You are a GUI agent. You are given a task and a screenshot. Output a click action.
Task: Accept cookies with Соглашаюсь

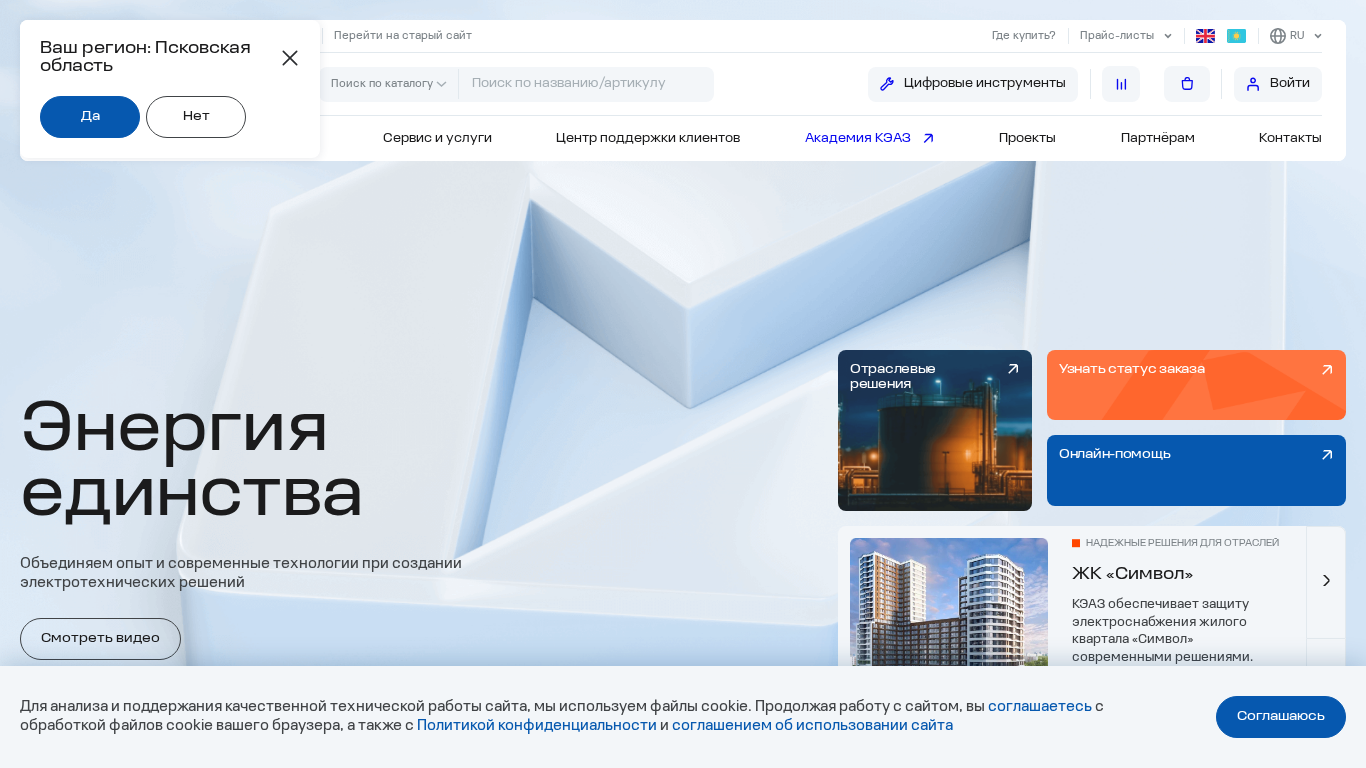coord(1281,717)
